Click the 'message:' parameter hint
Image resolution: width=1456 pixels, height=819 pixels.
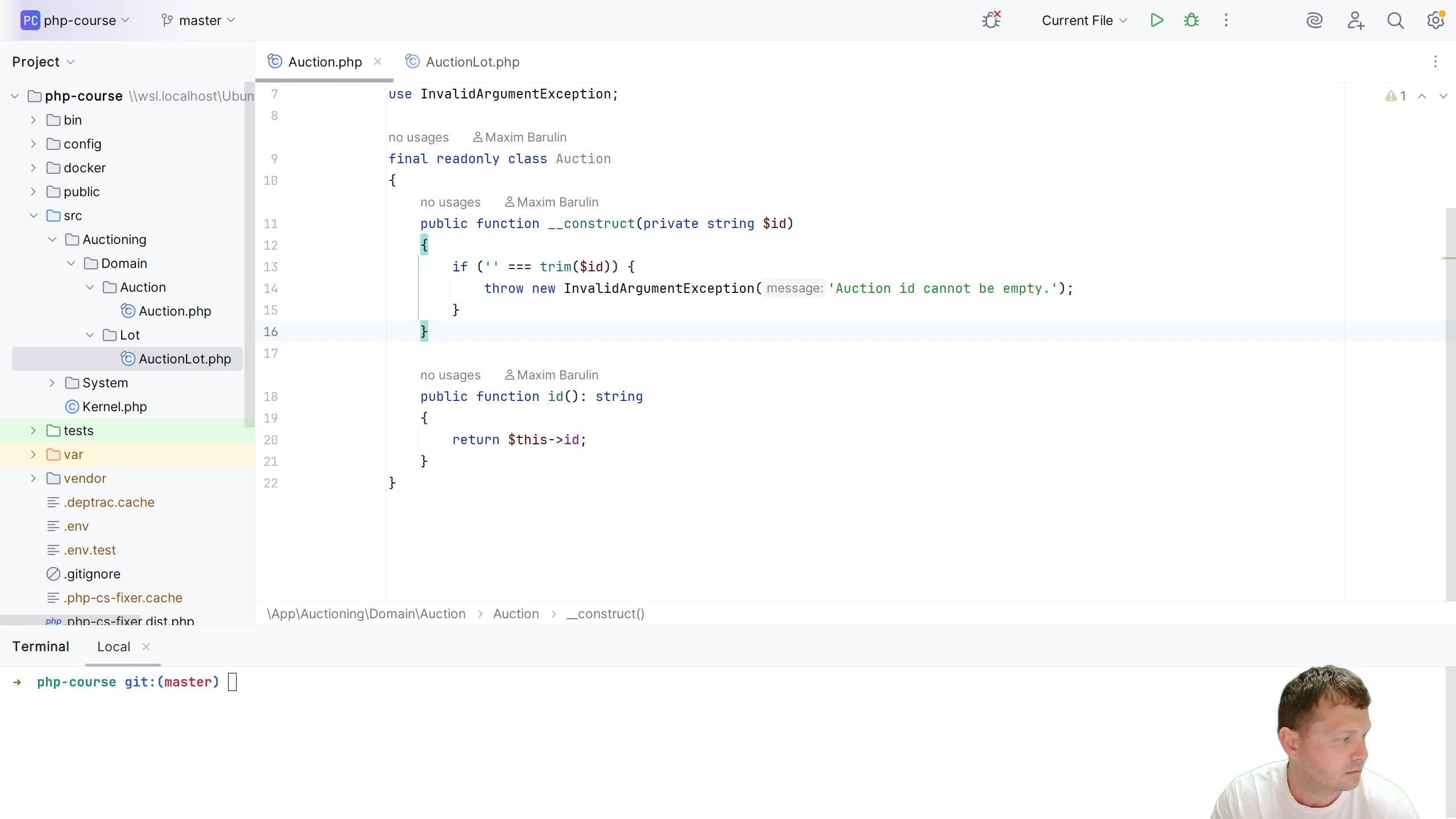[795, 288]
